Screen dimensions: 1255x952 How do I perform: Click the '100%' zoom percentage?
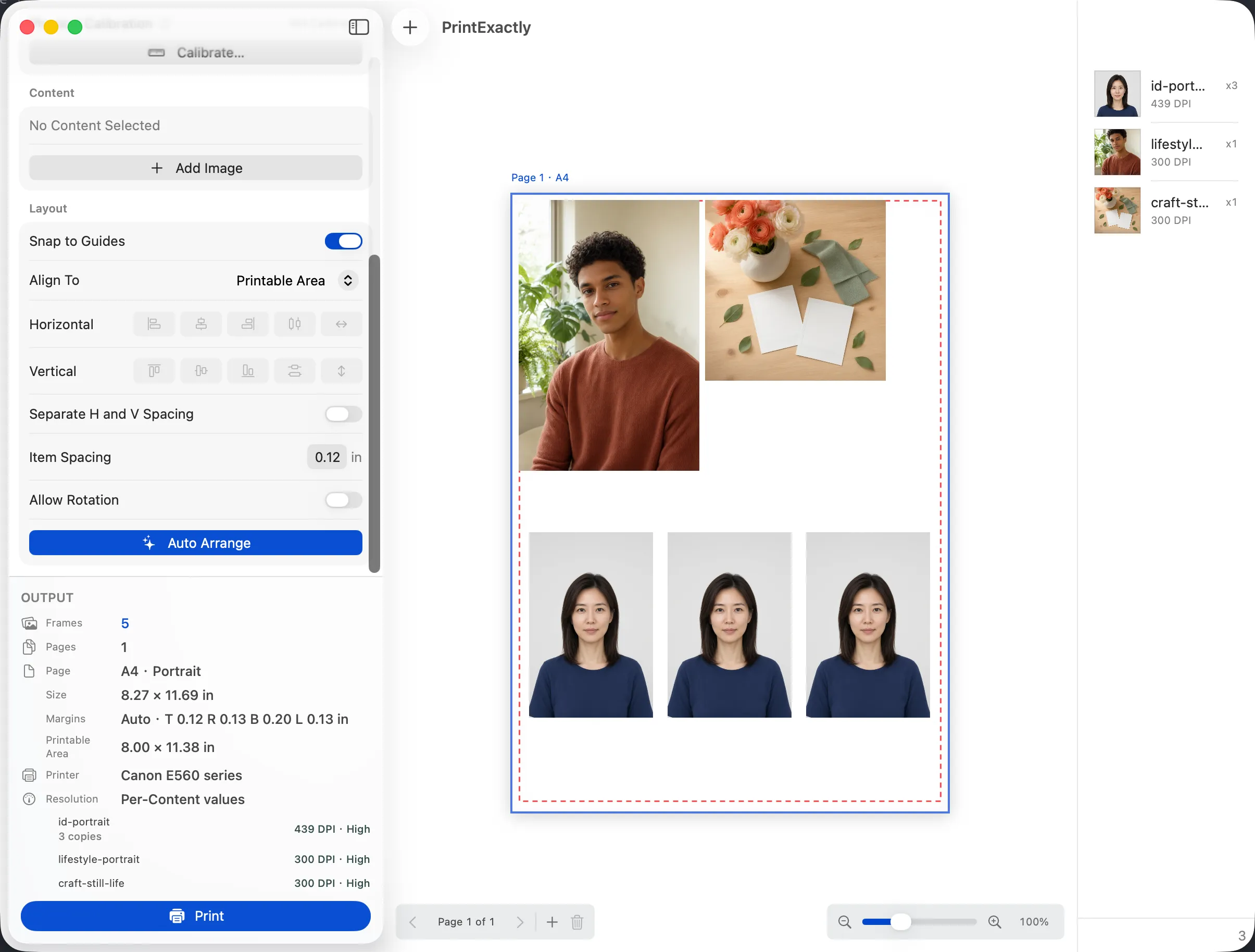click(1034, 922)
